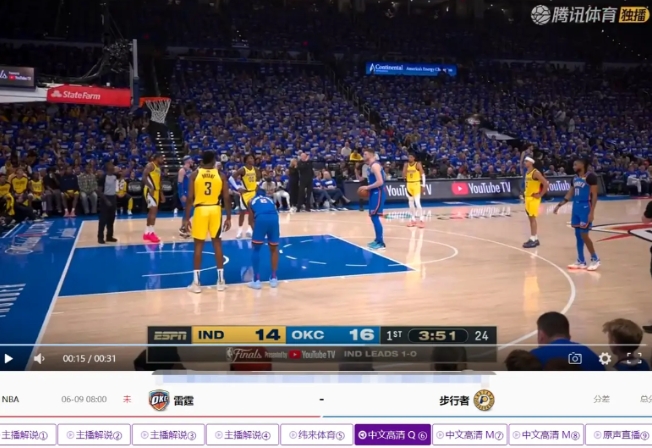
Task: Click the 00:15 / 00:31 time display
Action: (x=89, y=359)
